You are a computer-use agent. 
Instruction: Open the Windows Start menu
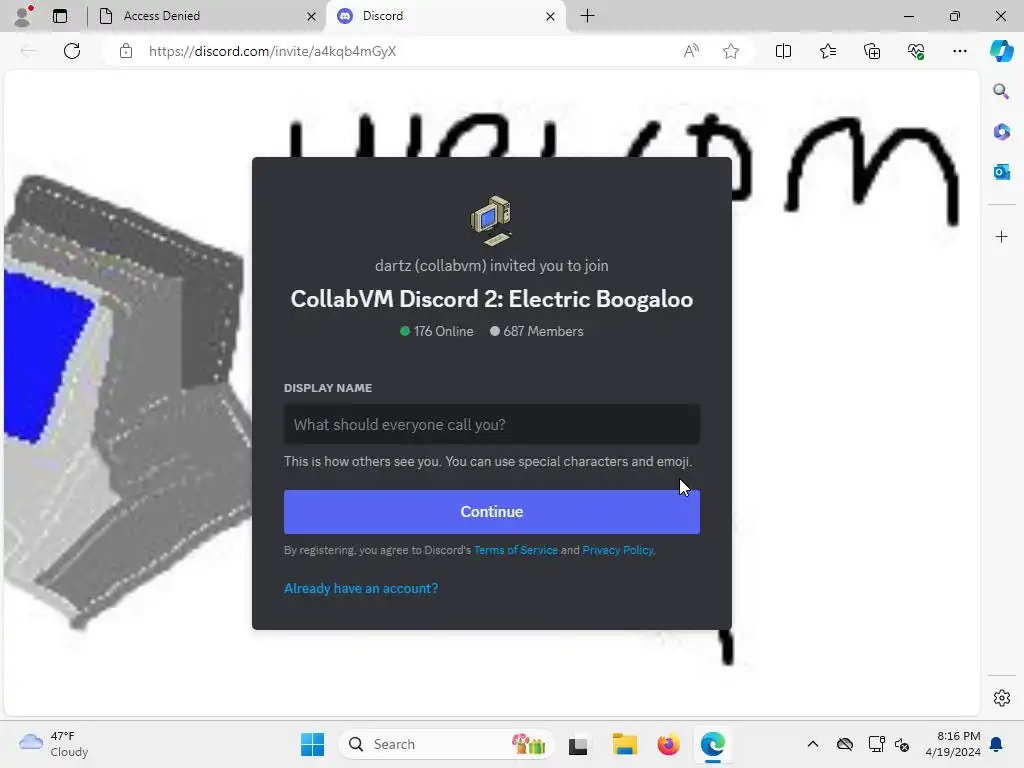click(x=312, y=744)
